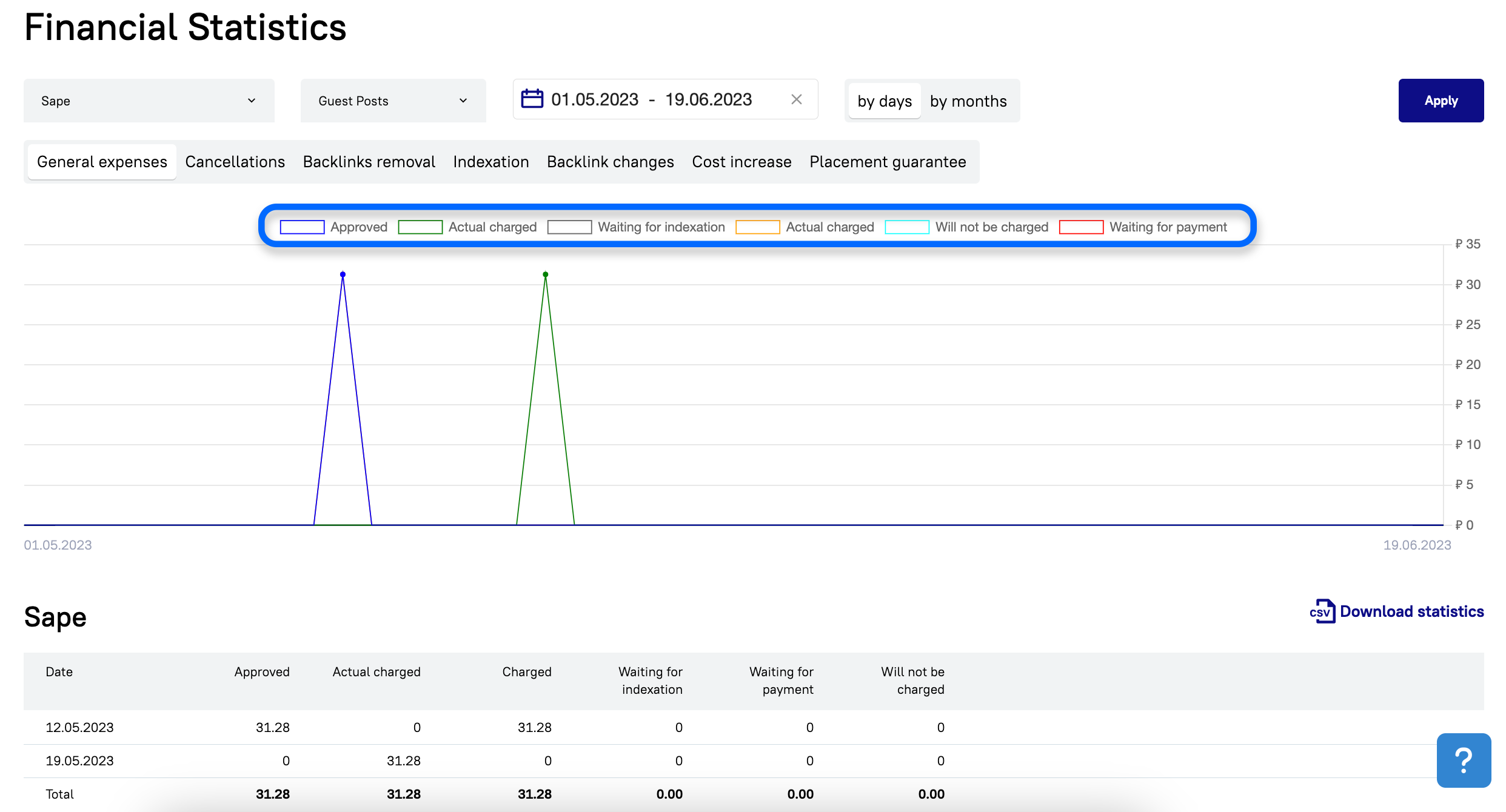Open the Cost increase tab
The height and width of the screenshot is (812, 1506).
pos(742,162)
